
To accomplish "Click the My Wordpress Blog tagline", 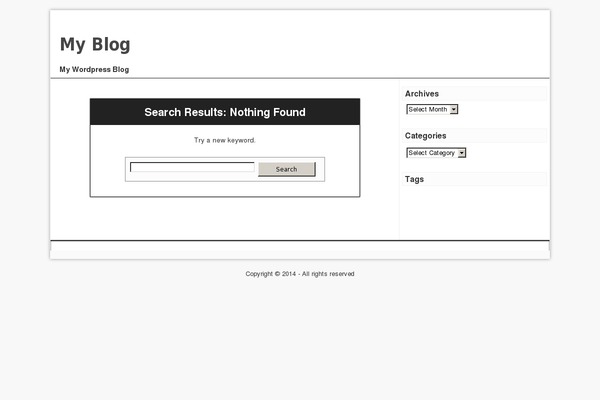I will tap(94, 70).
